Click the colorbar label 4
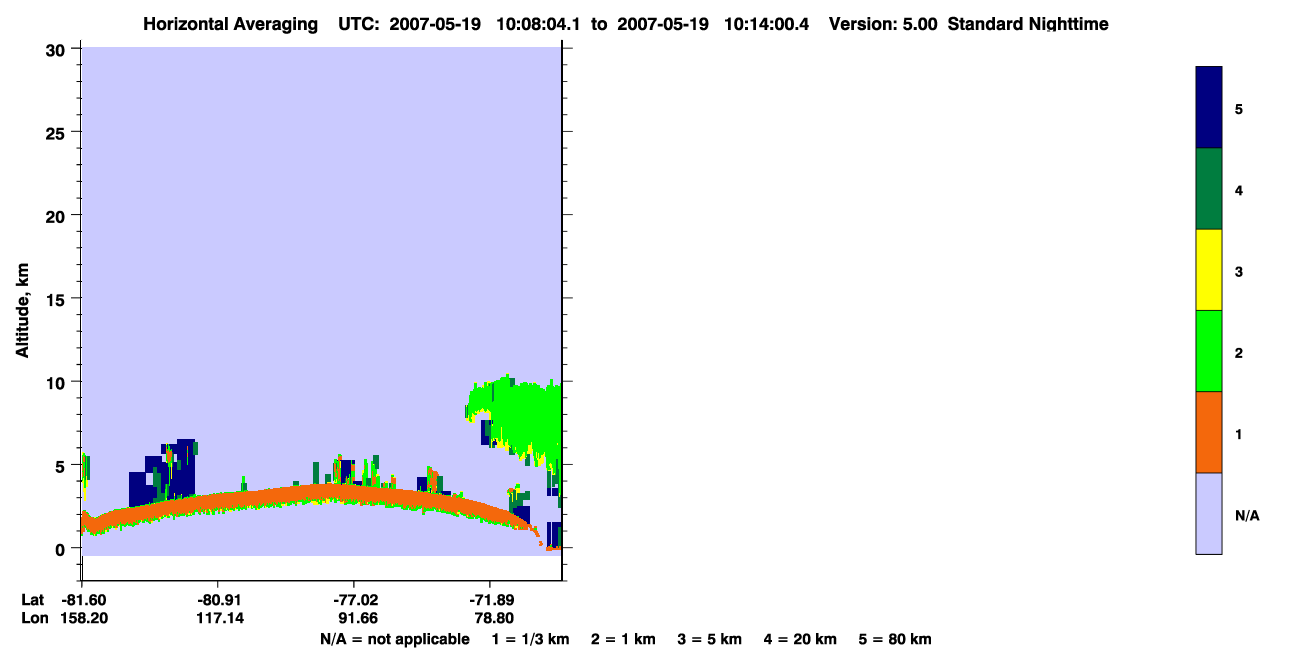1300x667 pixels. [1239, 190]
